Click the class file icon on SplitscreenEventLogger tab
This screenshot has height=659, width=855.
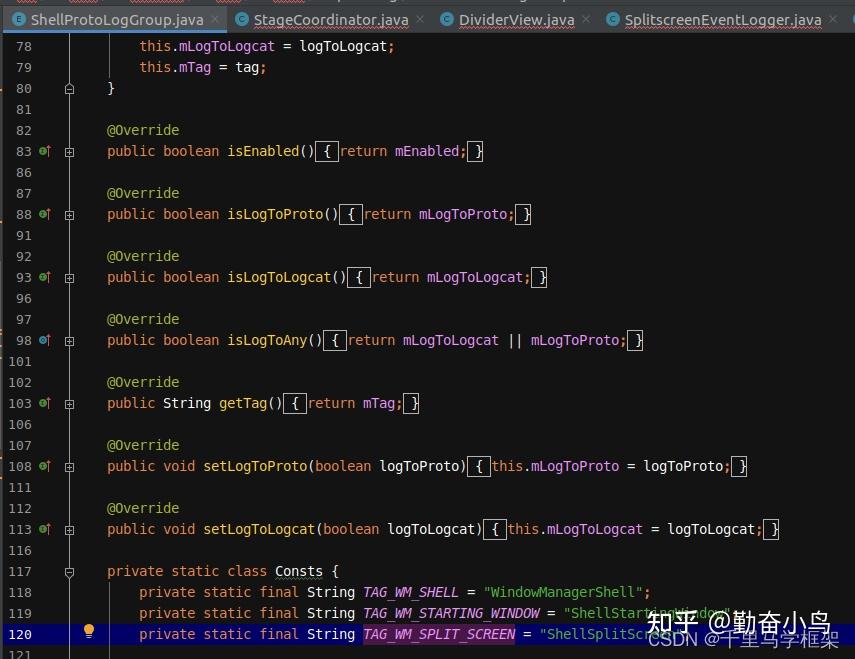[613, 20]
